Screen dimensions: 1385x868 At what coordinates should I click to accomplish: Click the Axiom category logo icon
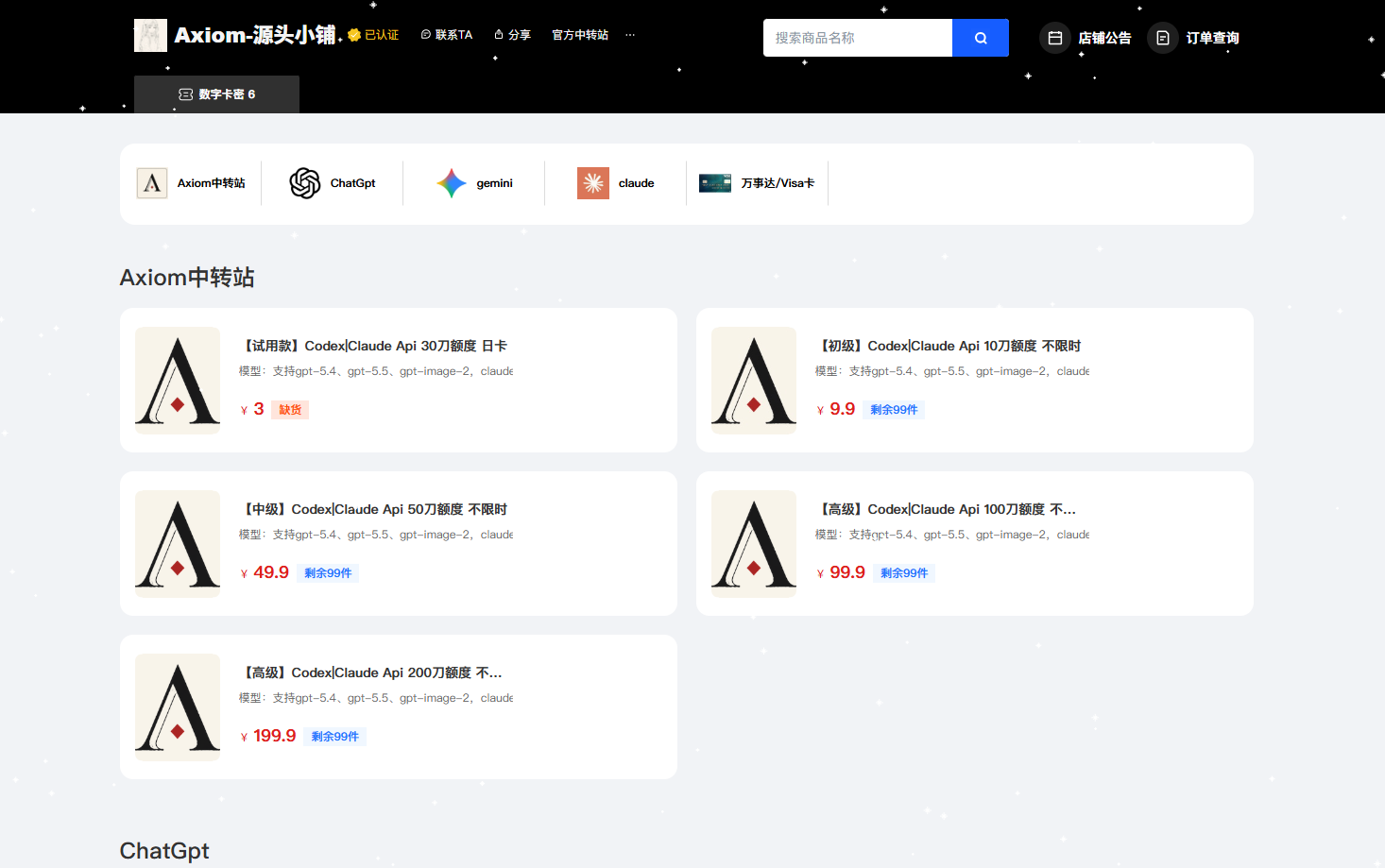pyautogui.click(x=152, y=183)
